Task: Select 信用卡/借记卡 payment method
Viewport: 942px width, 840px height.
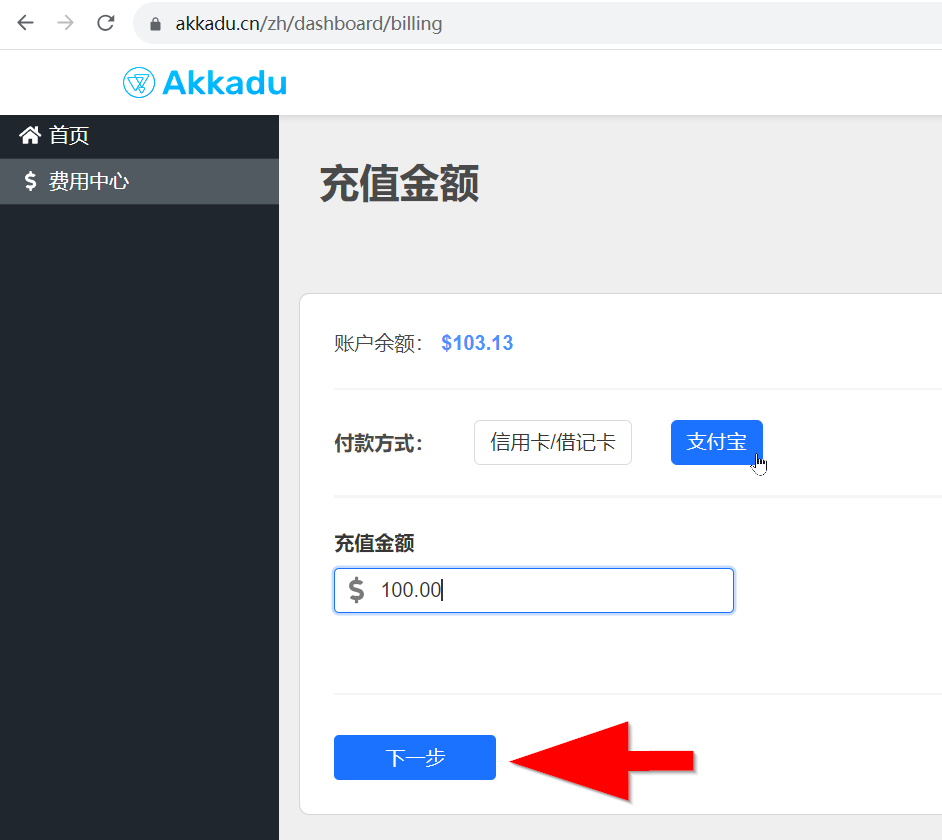Action: [x=553, y=442]
